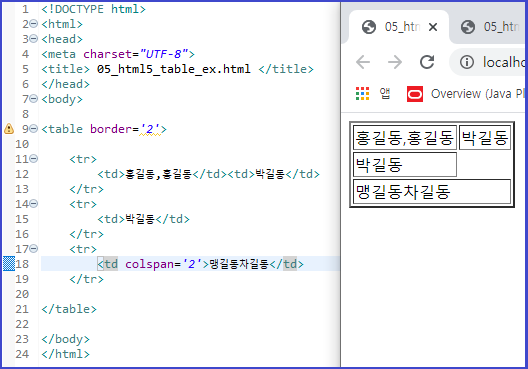
Task: Open the Overview (Java) bookmark
Action: (466, 94)
